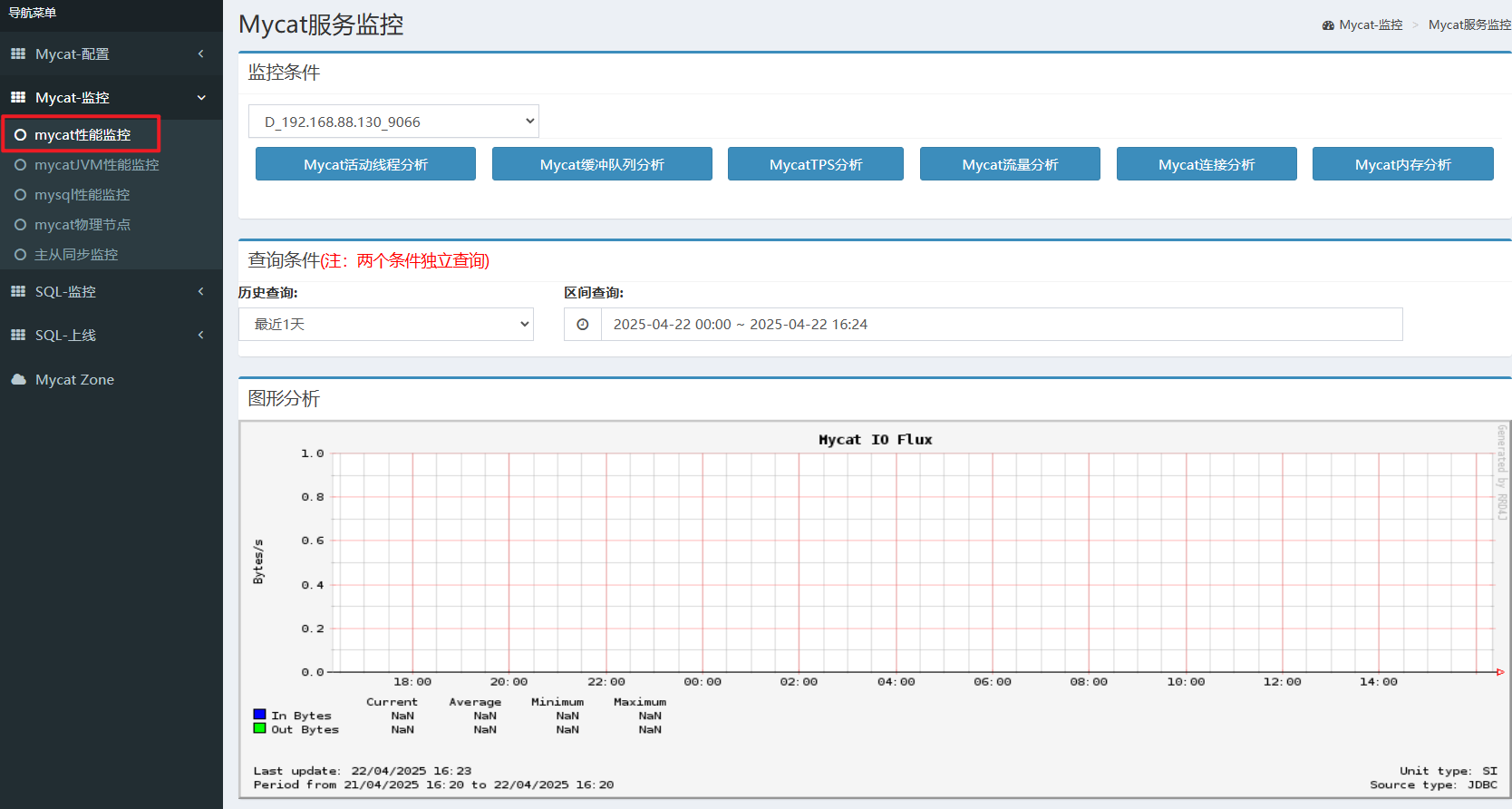Open the mysql性能监控 menu item
Screen dimensions: 1512x809
coord(82,195)
